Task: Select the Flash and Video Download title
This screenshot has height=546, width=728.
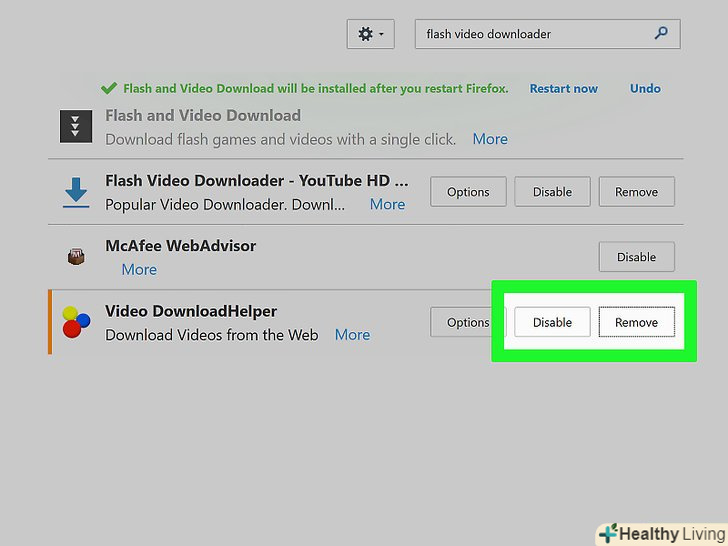Action: [203, 116]
